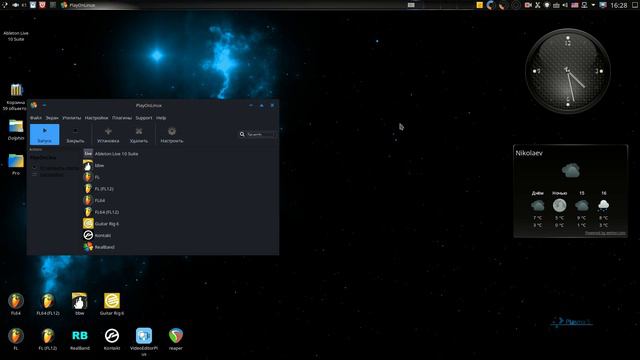Click the VideoEditorPlus desktop shortcut
This screenshot has height=360, width=640.
(144, 341)
